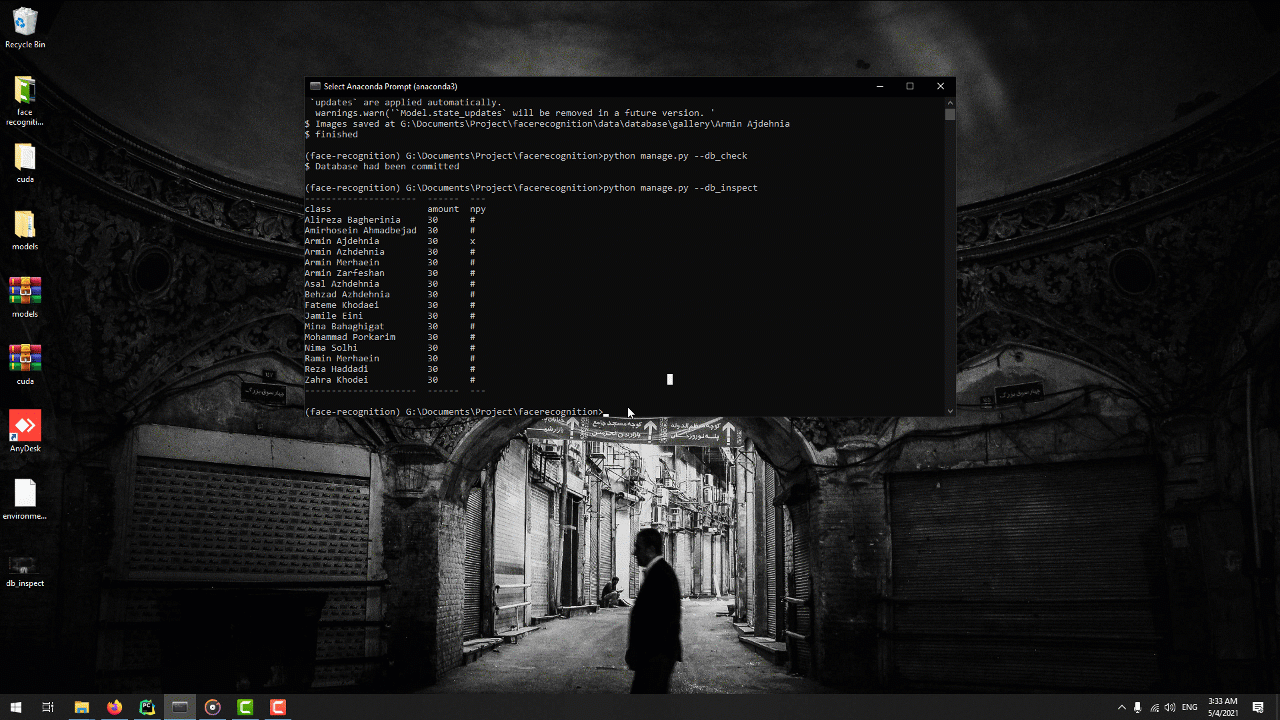Viewport: 1280px width, 720px height.
Task: Click the Anaconda Prompt taskbar button
Action: pos(180,707)
